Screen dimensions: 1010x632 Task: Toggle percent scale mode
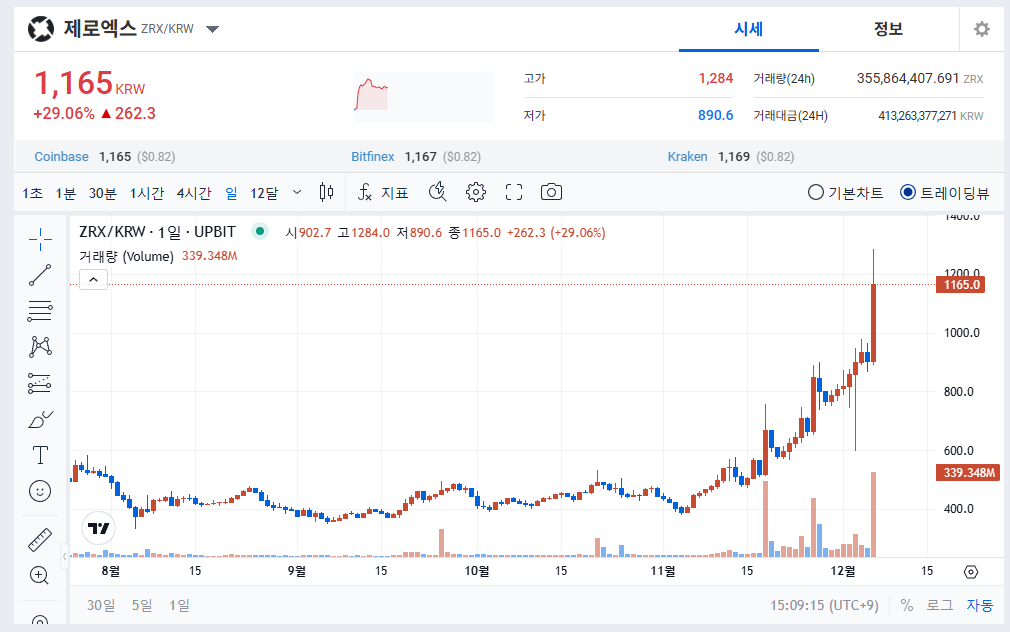(907, 605)
